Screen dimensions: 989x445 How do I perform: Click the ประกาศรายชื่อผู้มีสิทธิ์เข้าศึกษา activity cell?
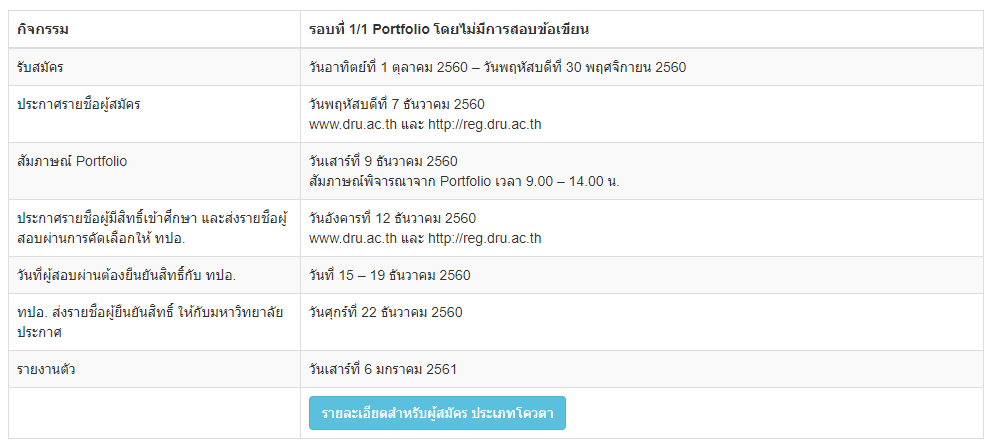(154, 228)
